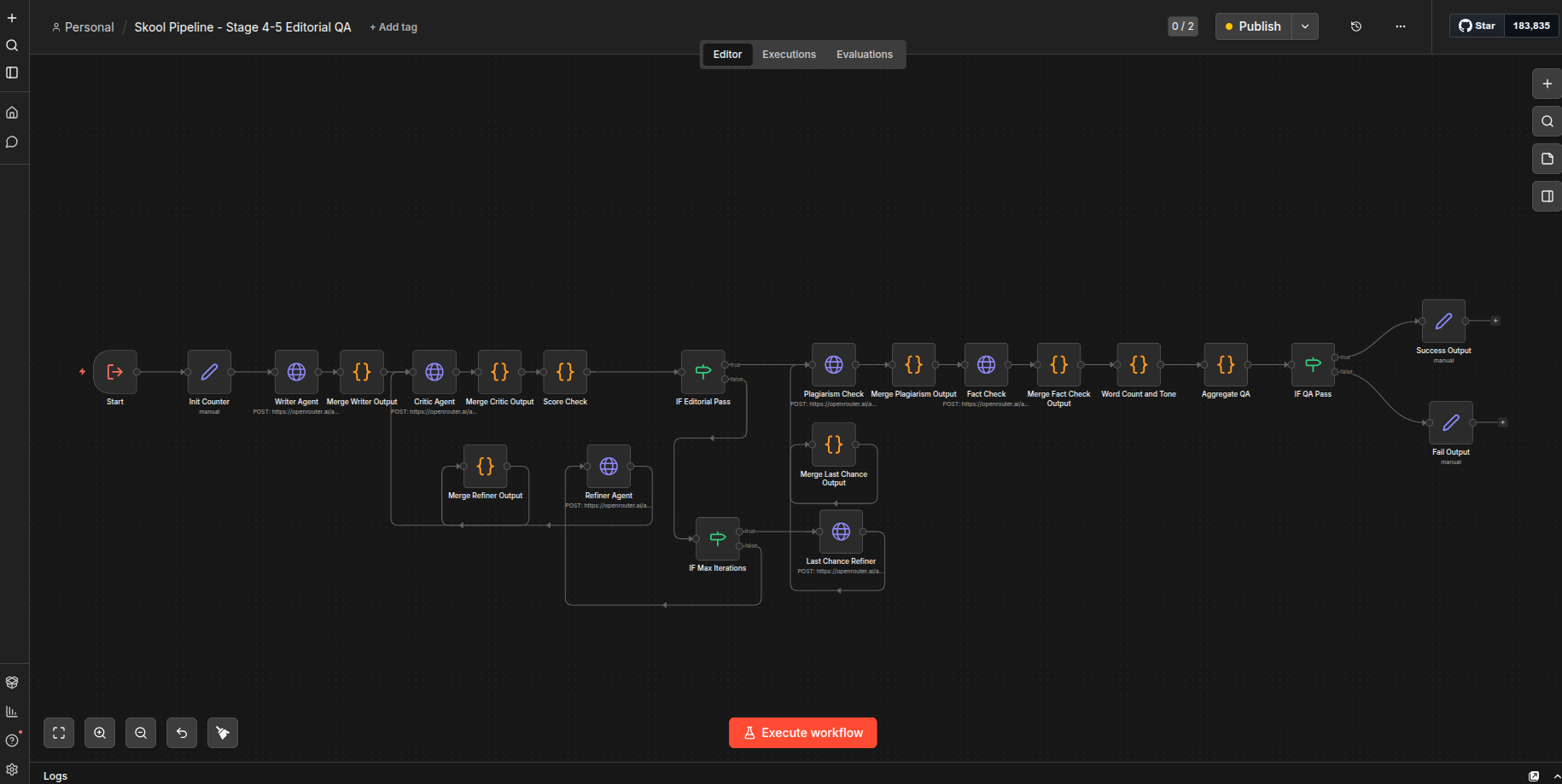Click the 0/2 progress indicator
The width and height of the screenshot is (1562, 784).
(1182, 26)
